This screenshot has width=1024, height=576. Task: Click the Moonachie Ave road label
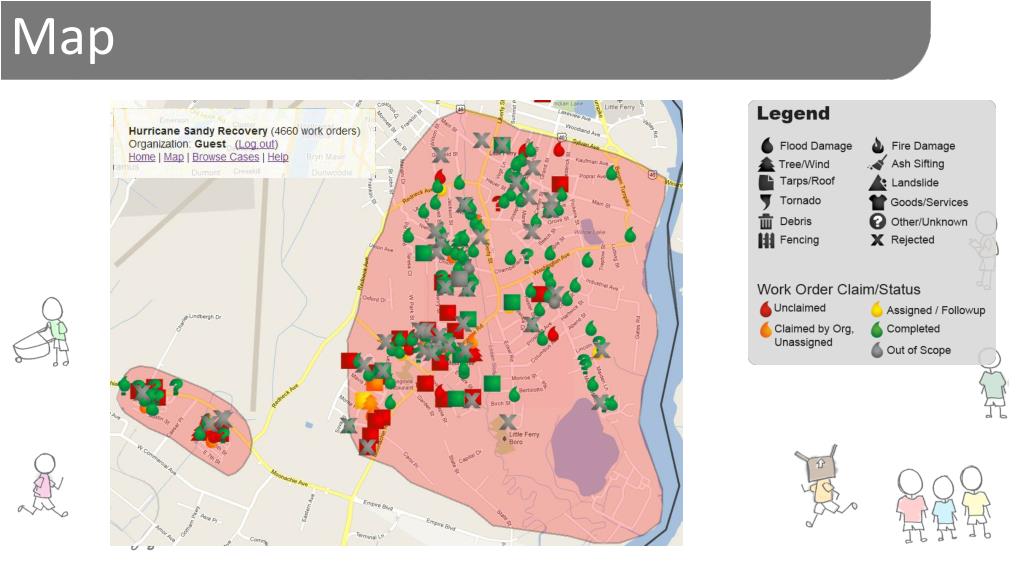pyautogui.click(x=289, y=479)
